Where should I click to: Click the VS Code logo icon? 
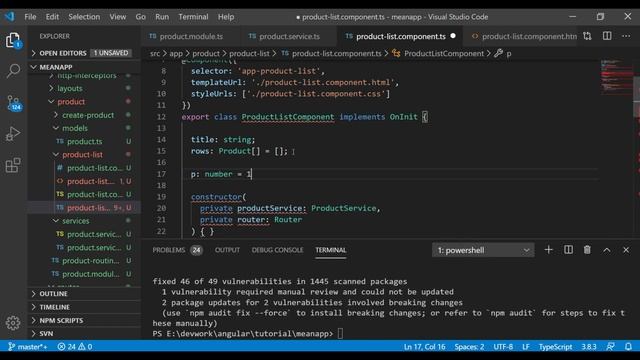pyautogui.click(x=9, y=17)
